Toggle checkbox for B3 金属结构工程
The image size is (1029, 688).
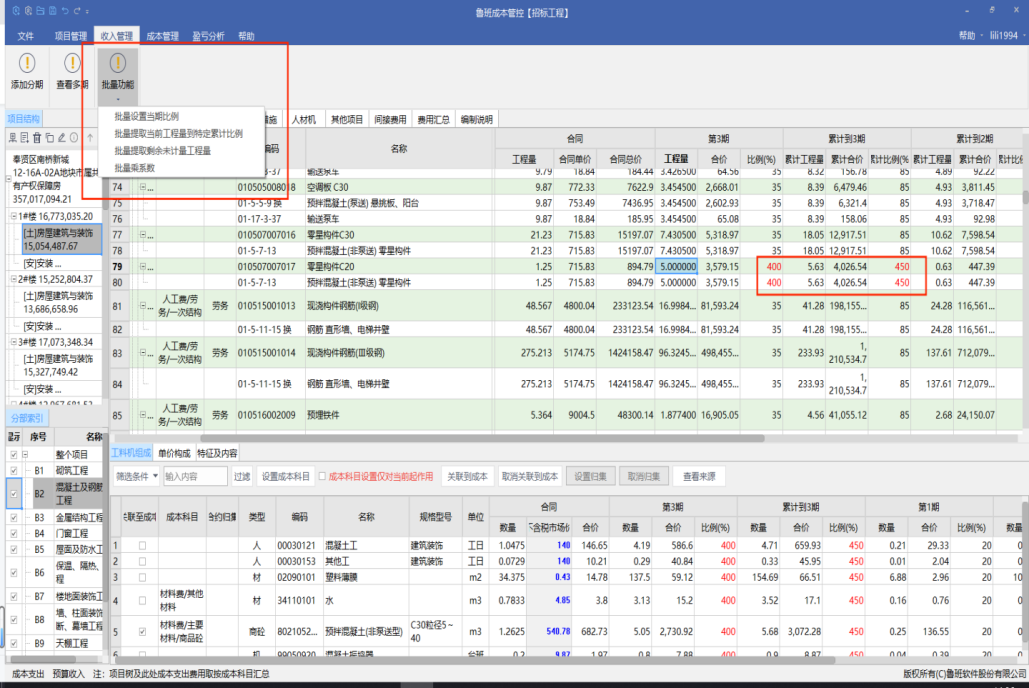(x=14, y=517)
